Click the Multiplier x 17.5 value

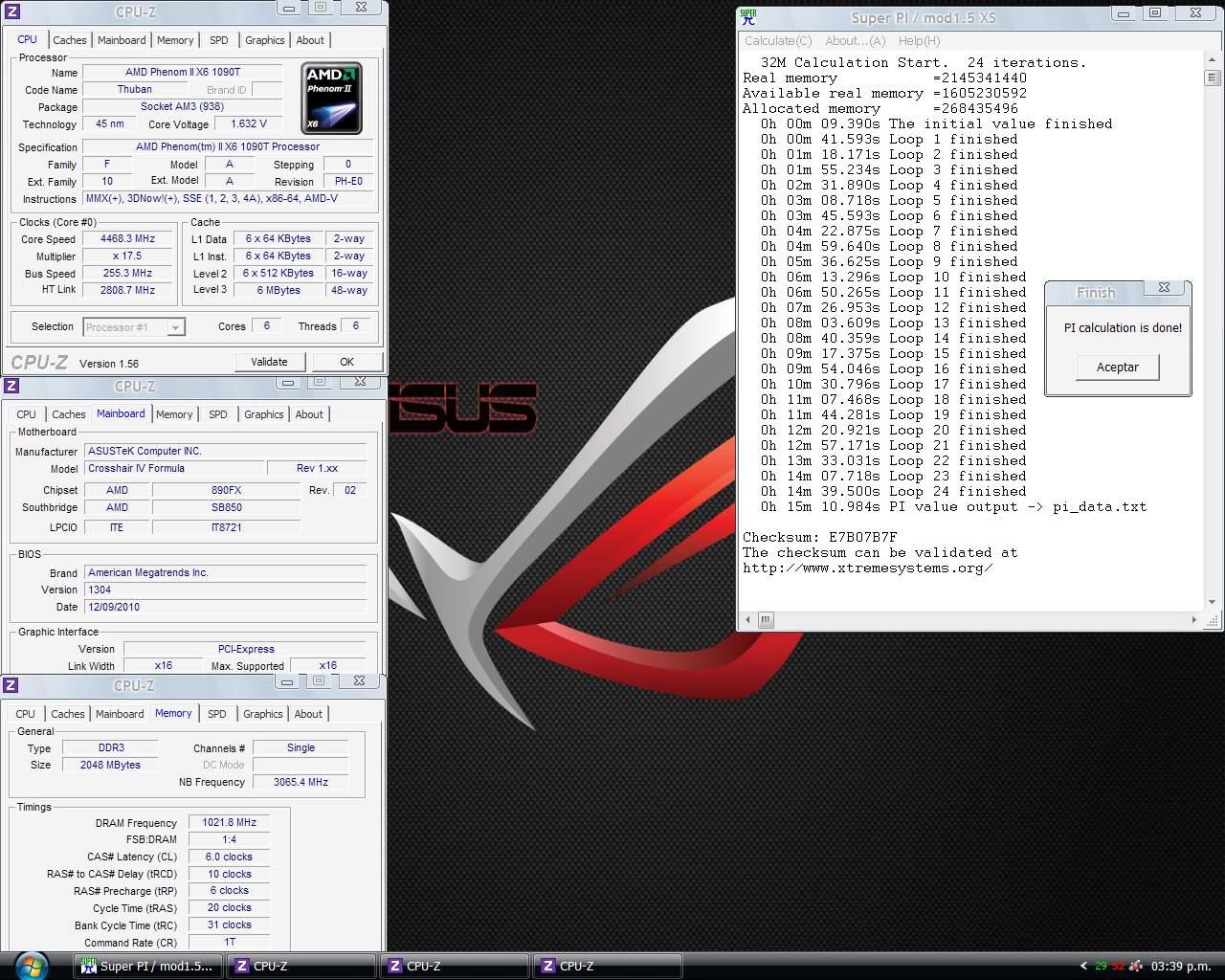(127, 256)
